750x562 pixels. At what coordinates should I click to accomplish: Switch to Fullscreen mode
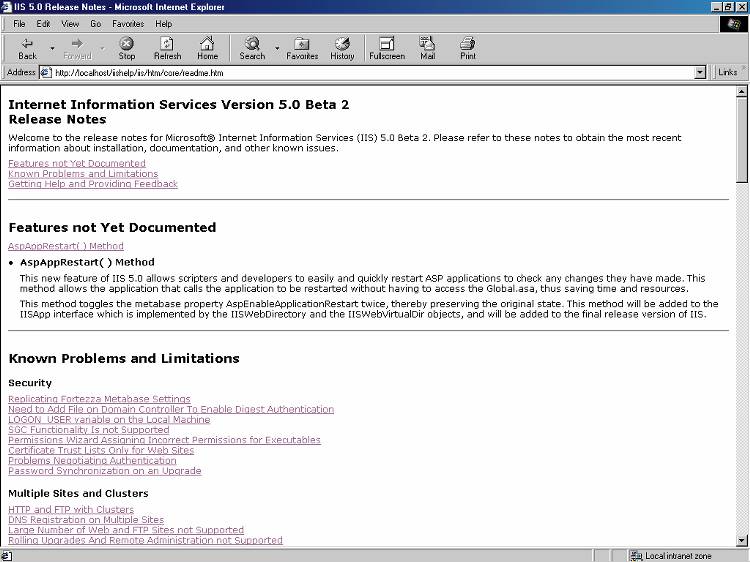pyautogui.click(x=386, y=48)
